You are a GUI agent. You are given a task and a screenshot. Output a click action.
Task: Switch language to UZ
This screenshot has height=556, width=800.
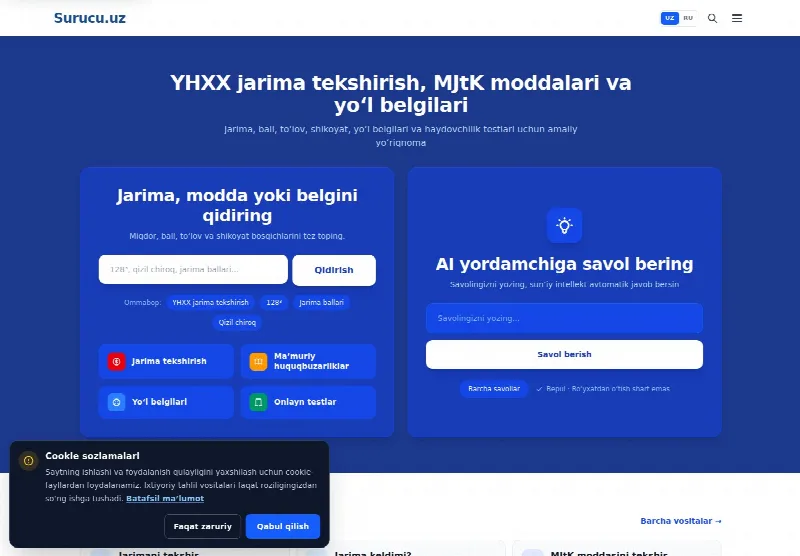point(669,18)
